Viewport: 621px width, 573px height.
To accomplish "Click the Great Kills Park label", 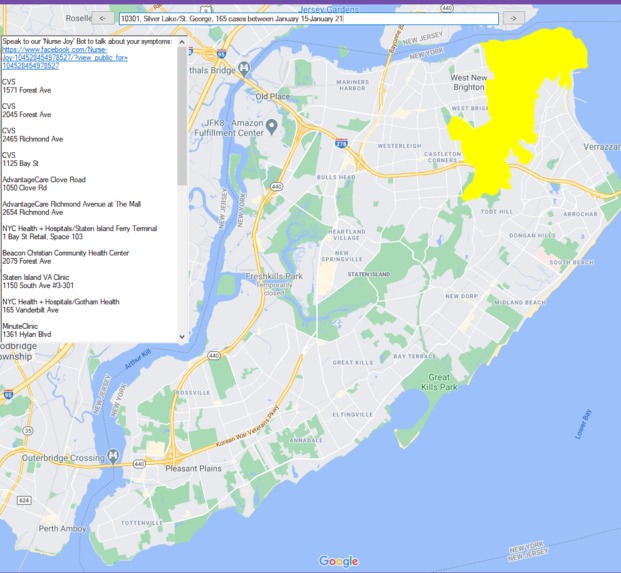I will 439,382.
